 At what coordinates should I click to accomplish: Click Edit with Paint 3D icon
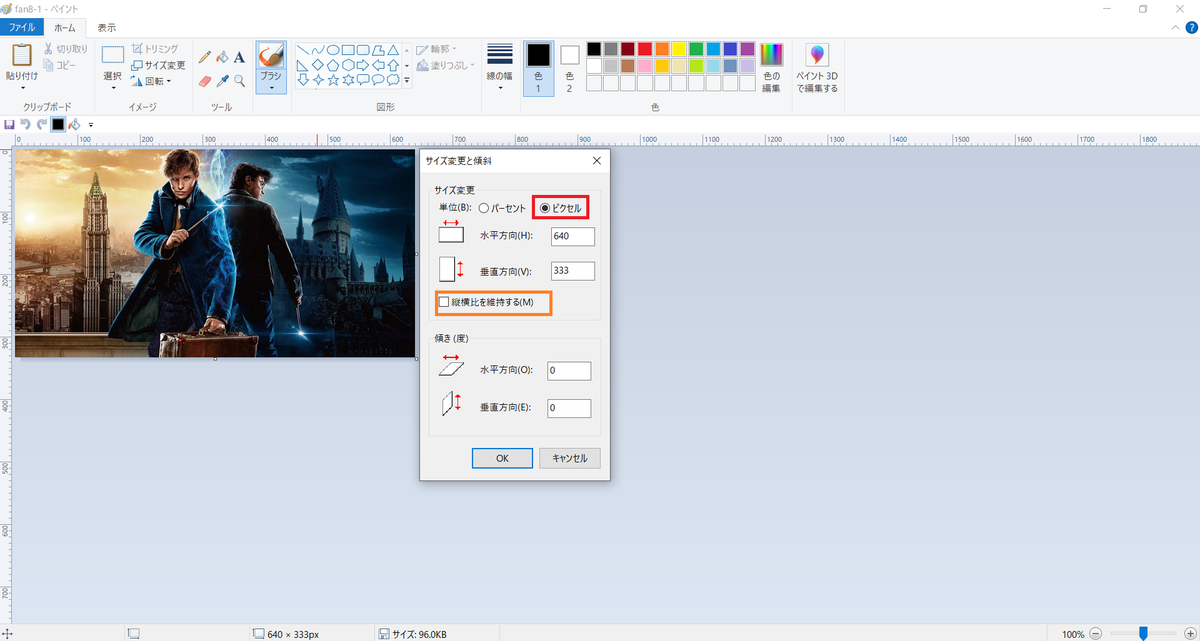point(817,55)
